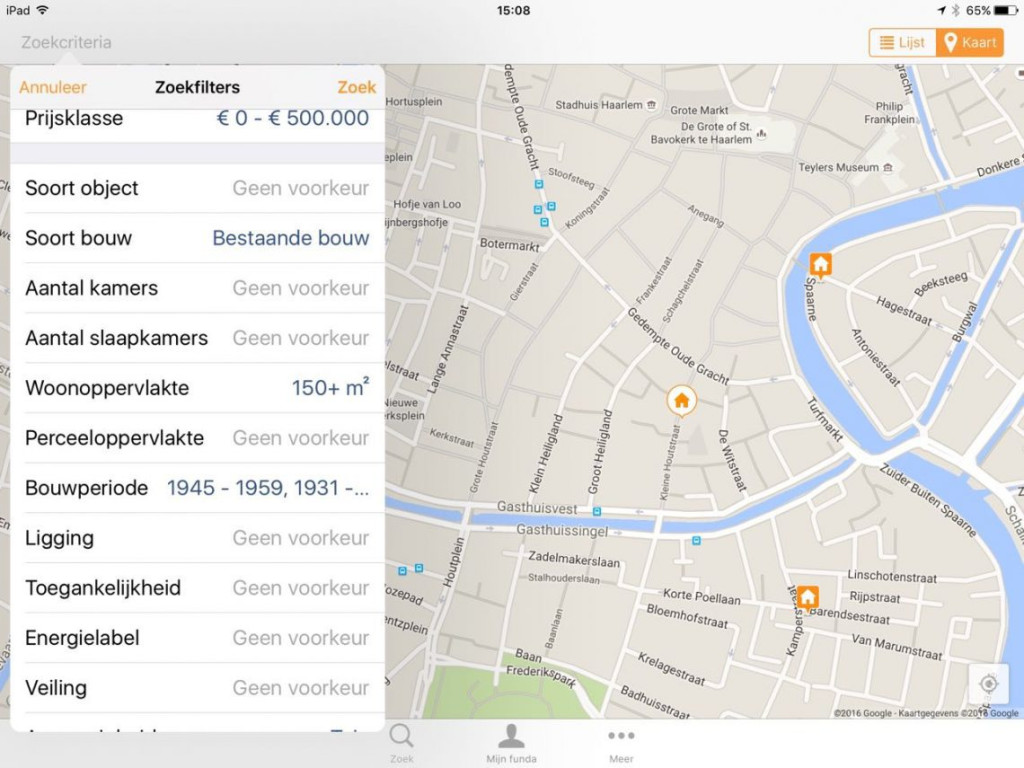Select the Soort bouw filter row
The image size is (1024, 768).
197,238
